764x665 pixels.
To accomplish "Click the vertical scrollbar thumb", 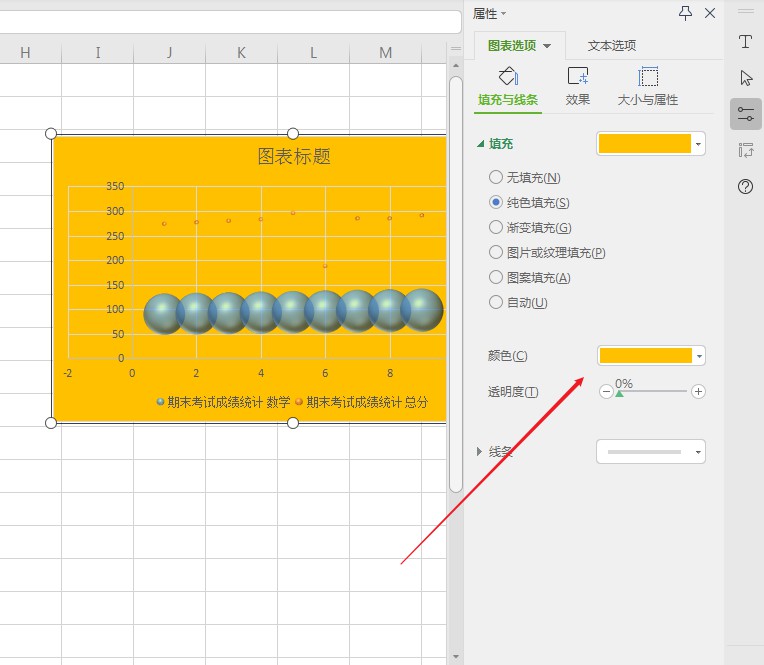I will (456, 284).
